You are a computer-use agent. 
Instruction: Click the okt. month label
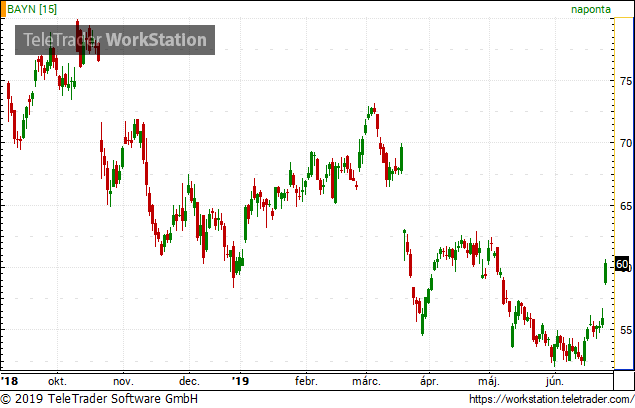click(x=57, y=381)
